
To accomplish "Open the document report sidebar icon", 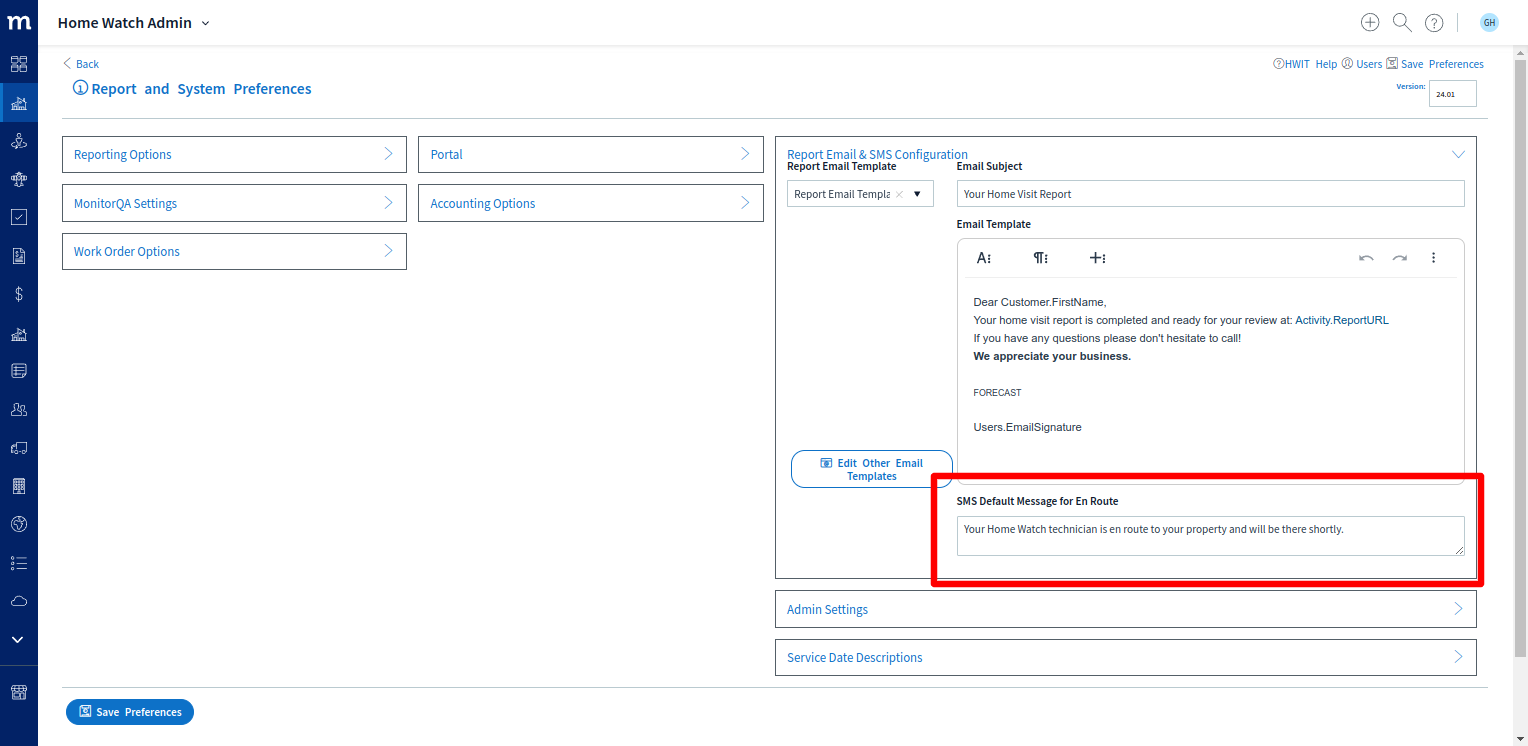I will click(19, 256).
